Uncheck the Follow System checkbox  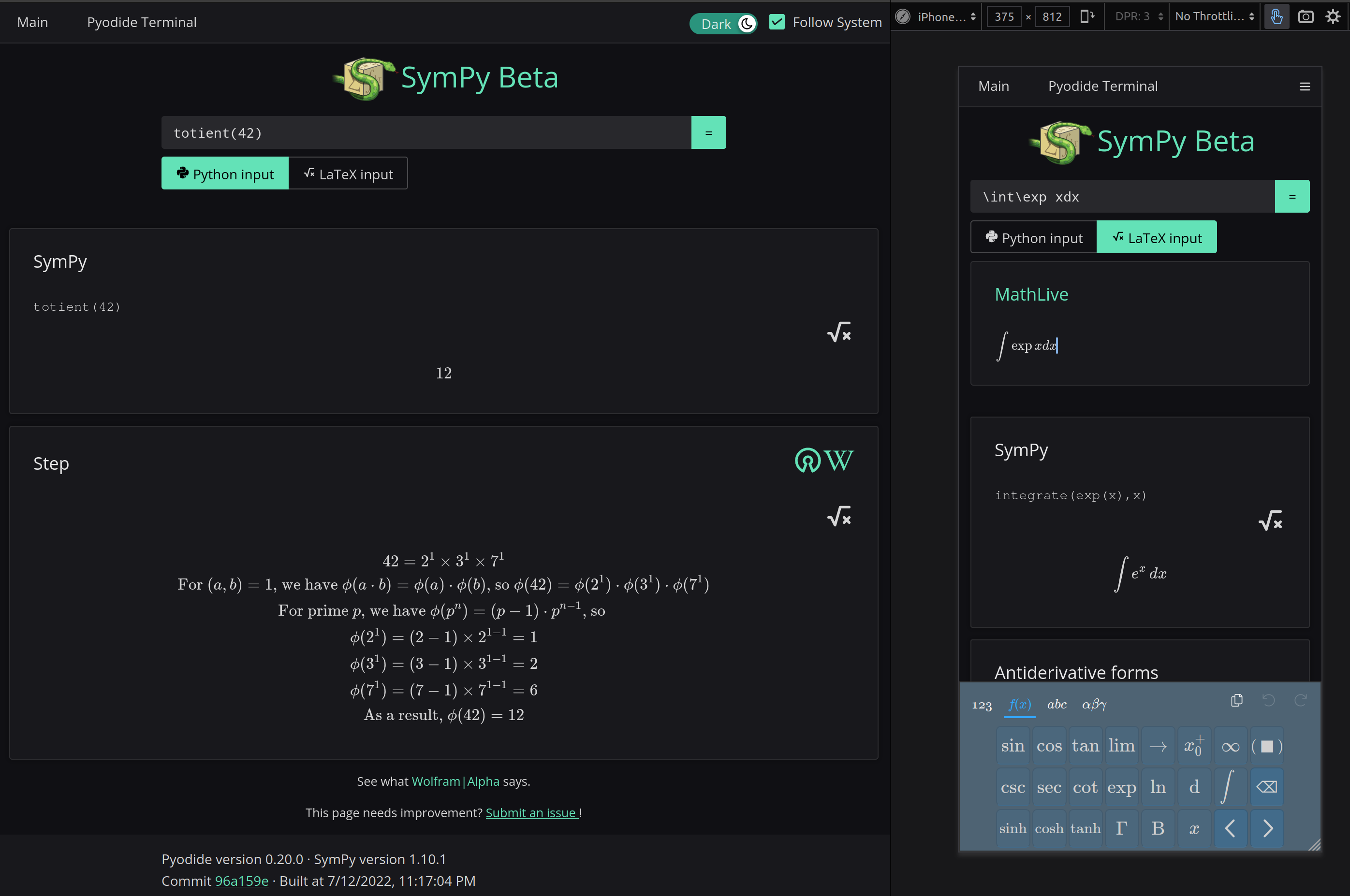(x=777, y=22)
